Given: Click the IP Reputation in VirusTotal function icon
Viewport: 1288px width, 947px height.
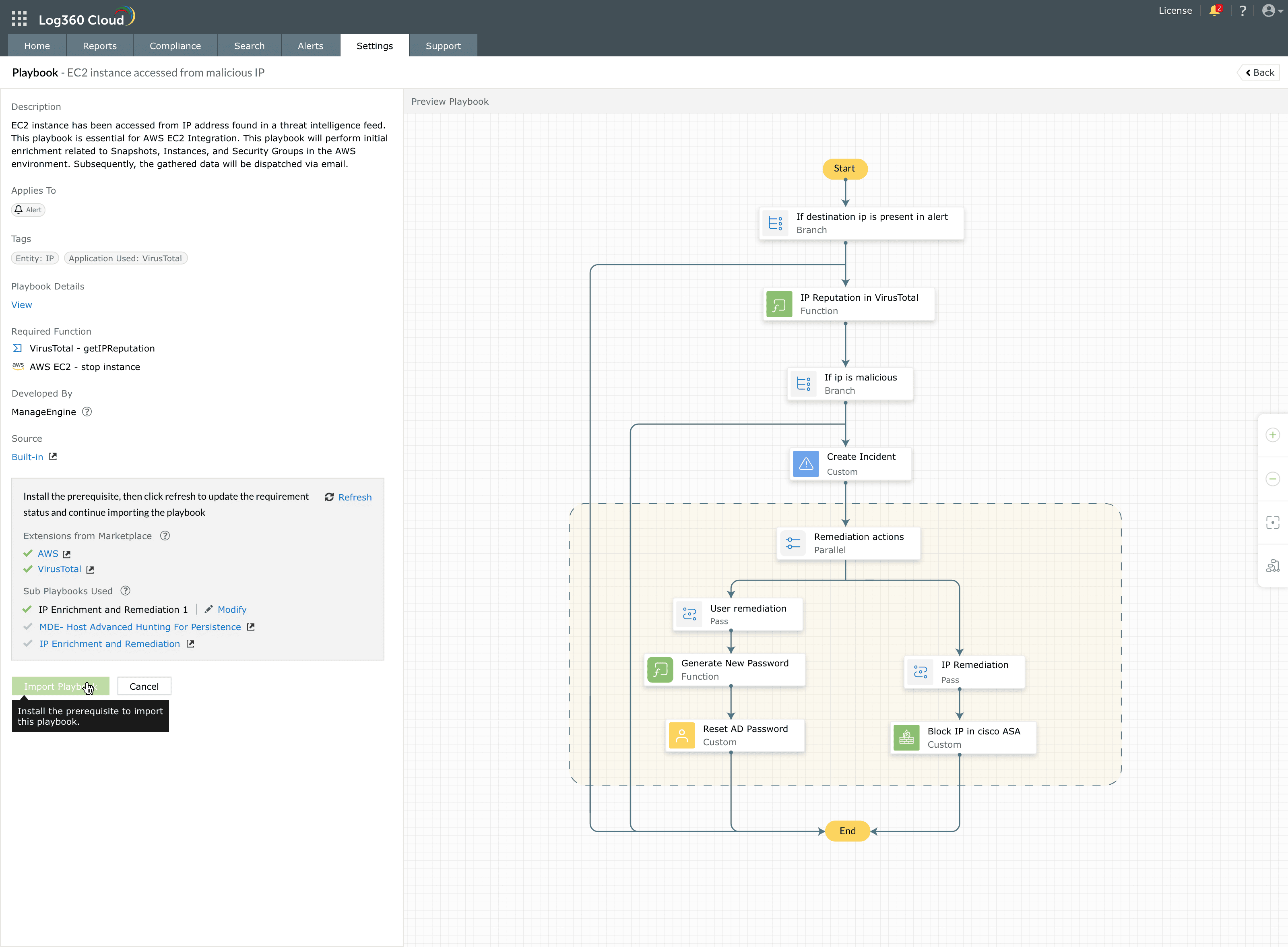Looking at the screenshot, I should pos(779,304).
